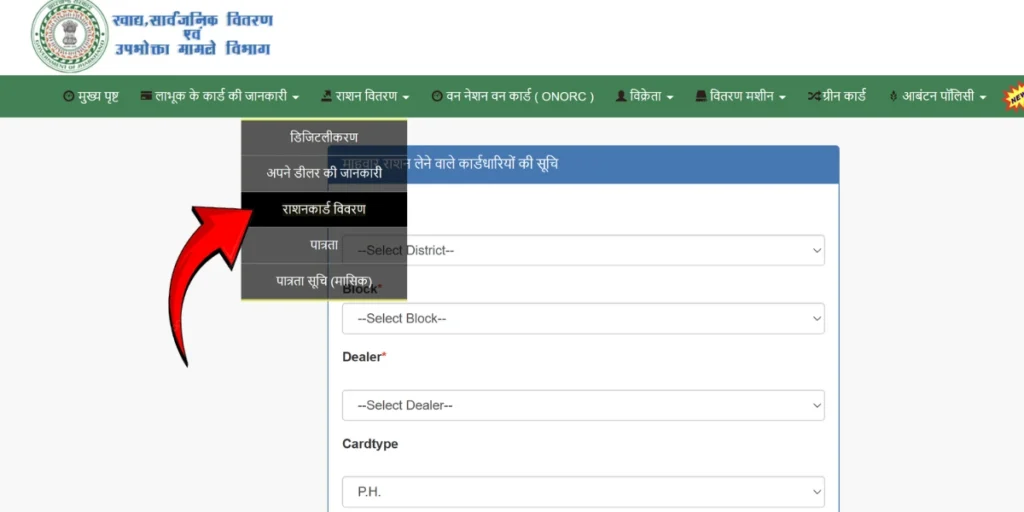The image size is (1024, 512).
Task: Click अपने डीलर की जानकारी menu entry
Action: 324,173
